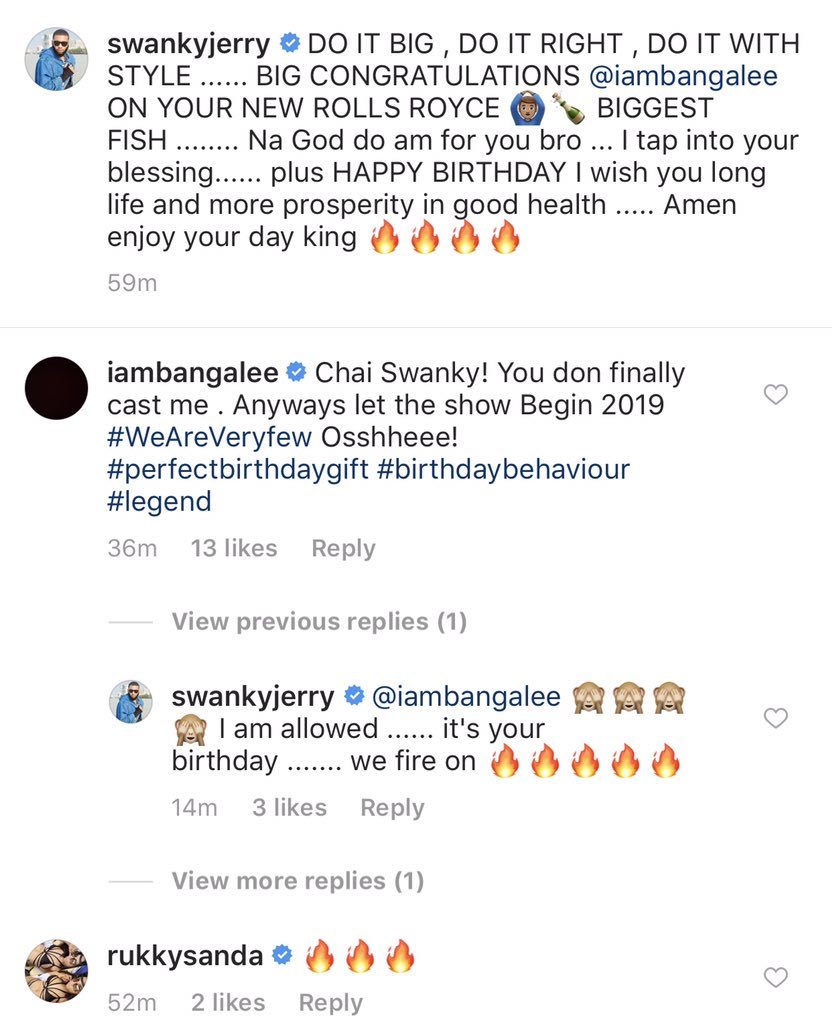Expand View more replies (1)
Viewport: 832px width, 1024px height.
(297, 881)
